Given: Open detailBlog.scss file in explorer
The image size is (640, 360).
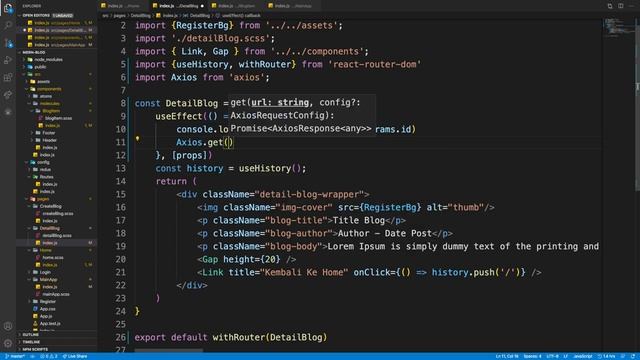Looking at the screenshot, I should [x=57, y=236].
